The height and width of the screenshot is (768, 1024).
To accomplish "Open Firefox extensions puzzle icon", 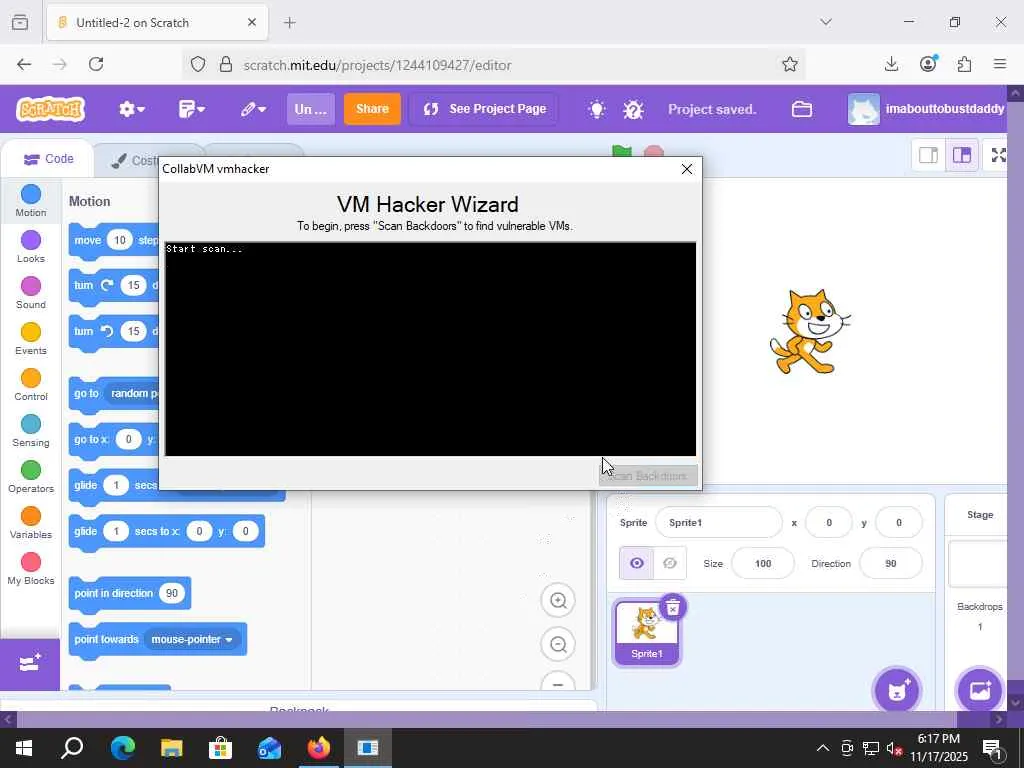I will coord(964,64).
